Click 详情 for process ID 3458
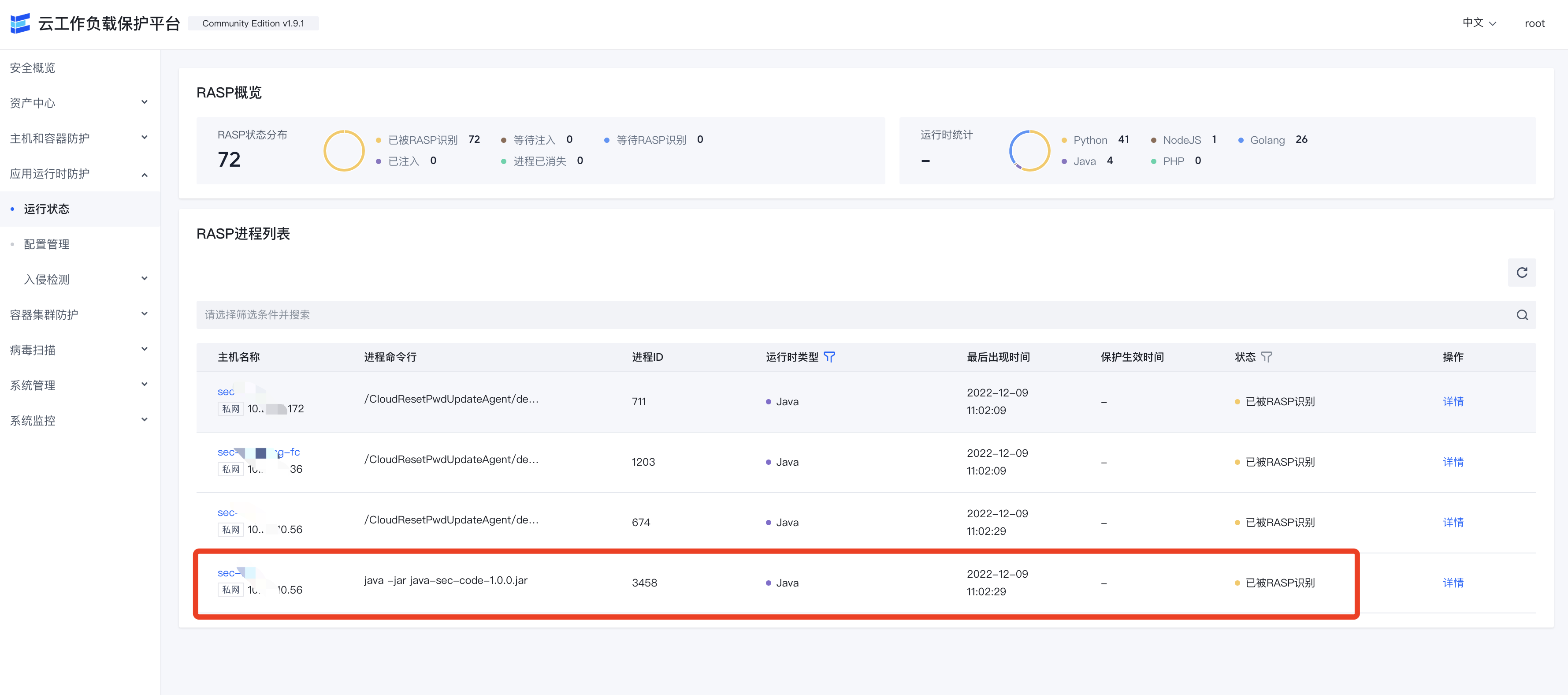 [x=1453, y=582]
